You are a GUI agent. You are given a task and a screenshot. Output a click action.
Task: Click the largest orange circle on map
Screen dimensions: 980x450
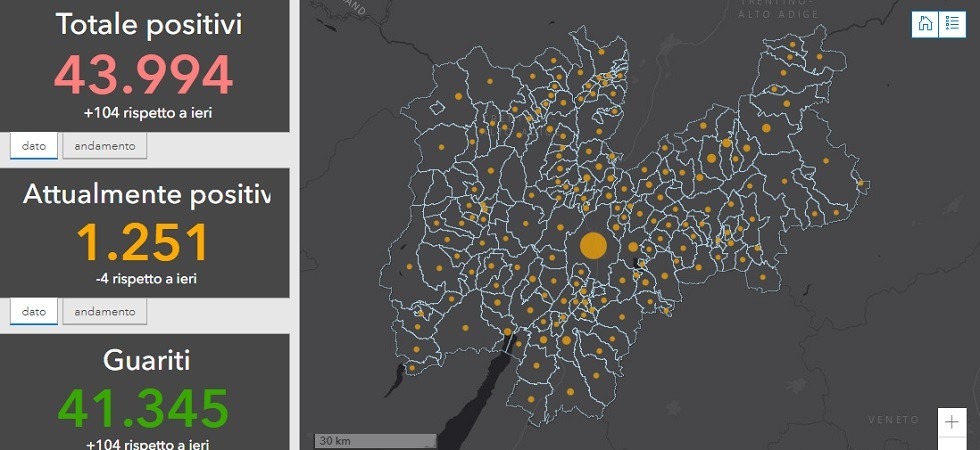click(x=593, y=246)
